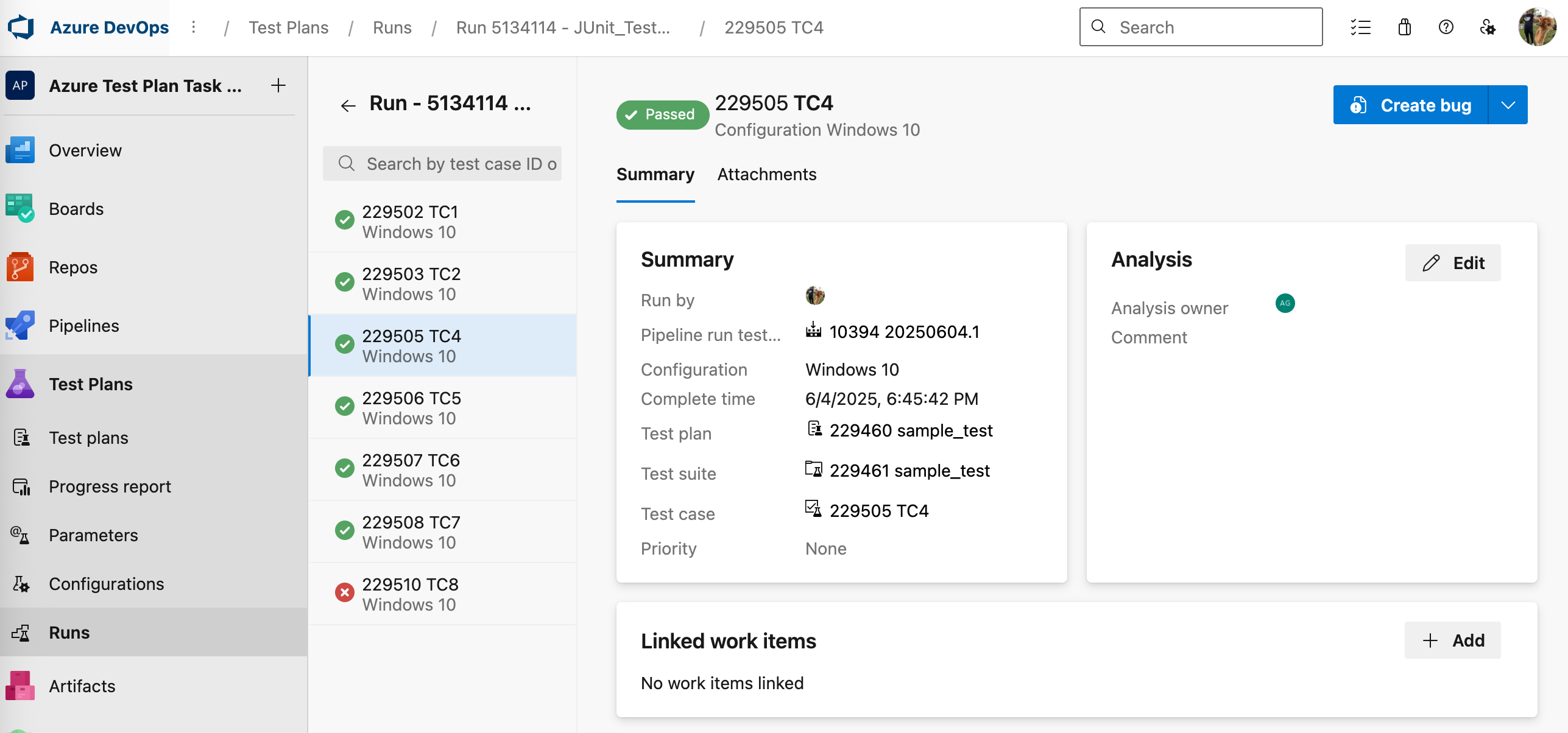Switch to the Summary tab
This screenshot has height=733, width=1568.
[655, 175]
